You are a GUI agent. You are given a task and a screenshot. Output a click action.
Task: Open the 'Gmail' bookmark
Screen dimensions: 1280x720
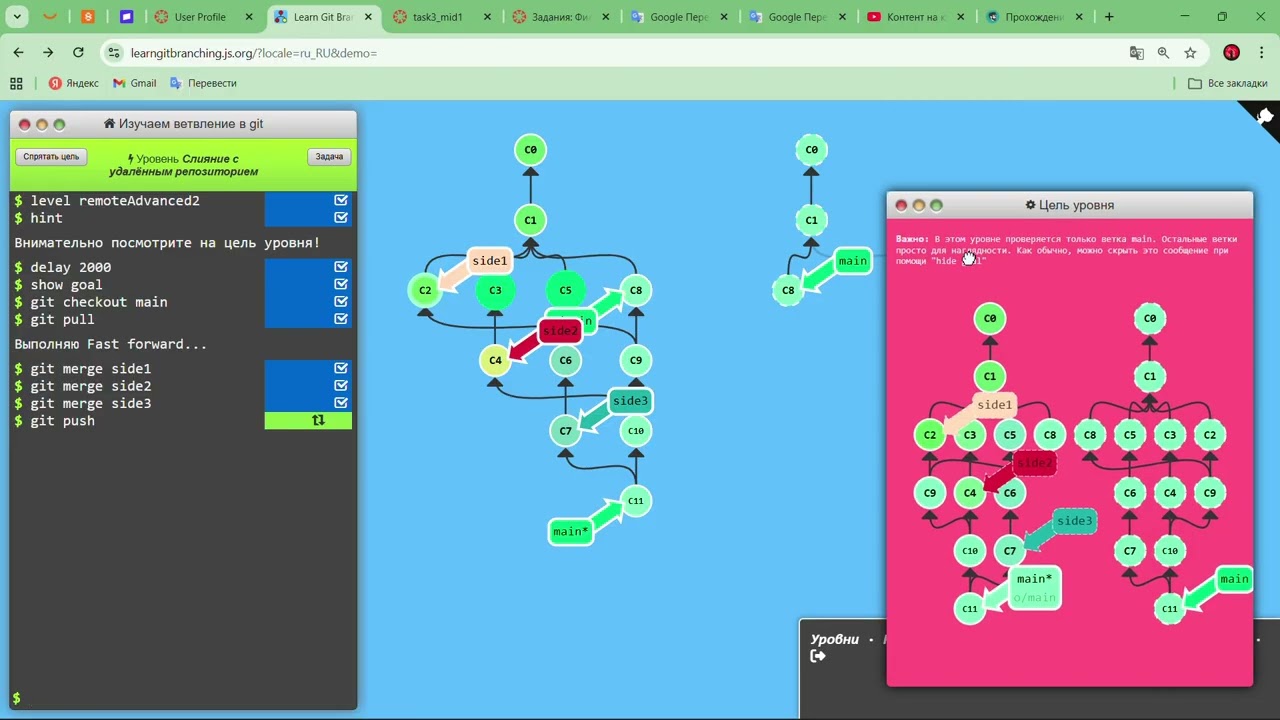pyautogui.click(x=134, y=83)
